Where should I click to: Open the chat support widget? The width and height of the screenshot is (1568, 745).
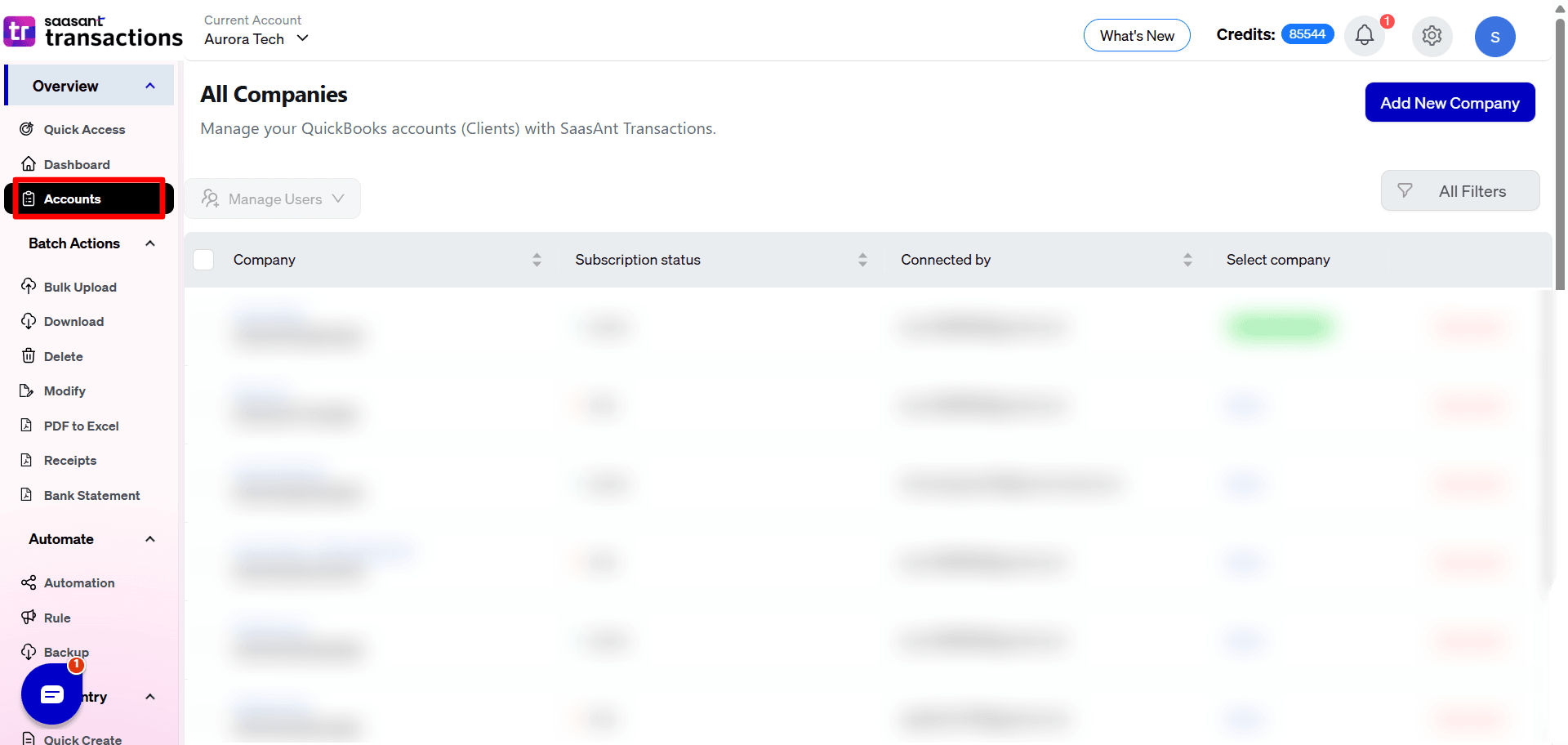[51, 694]
